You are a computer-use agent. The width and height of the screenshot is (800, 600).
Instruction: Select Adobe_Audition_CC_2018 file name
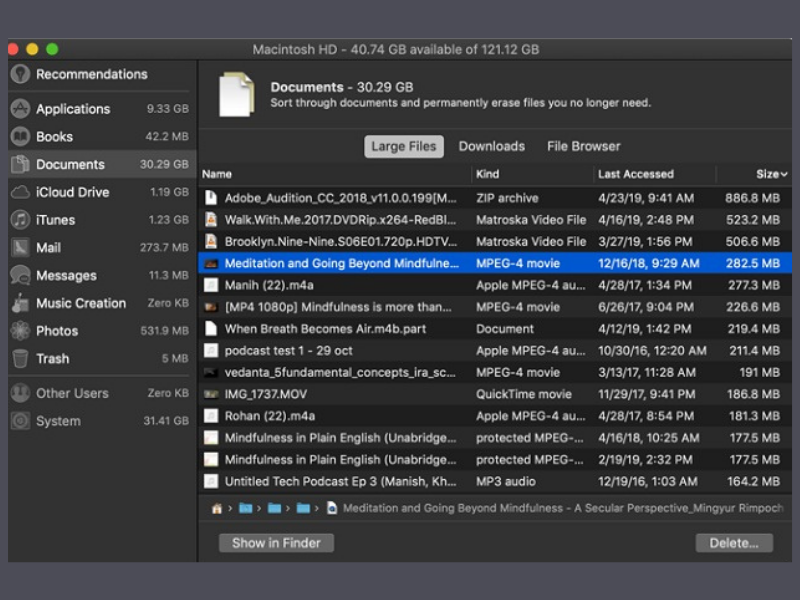click(341, 198)
